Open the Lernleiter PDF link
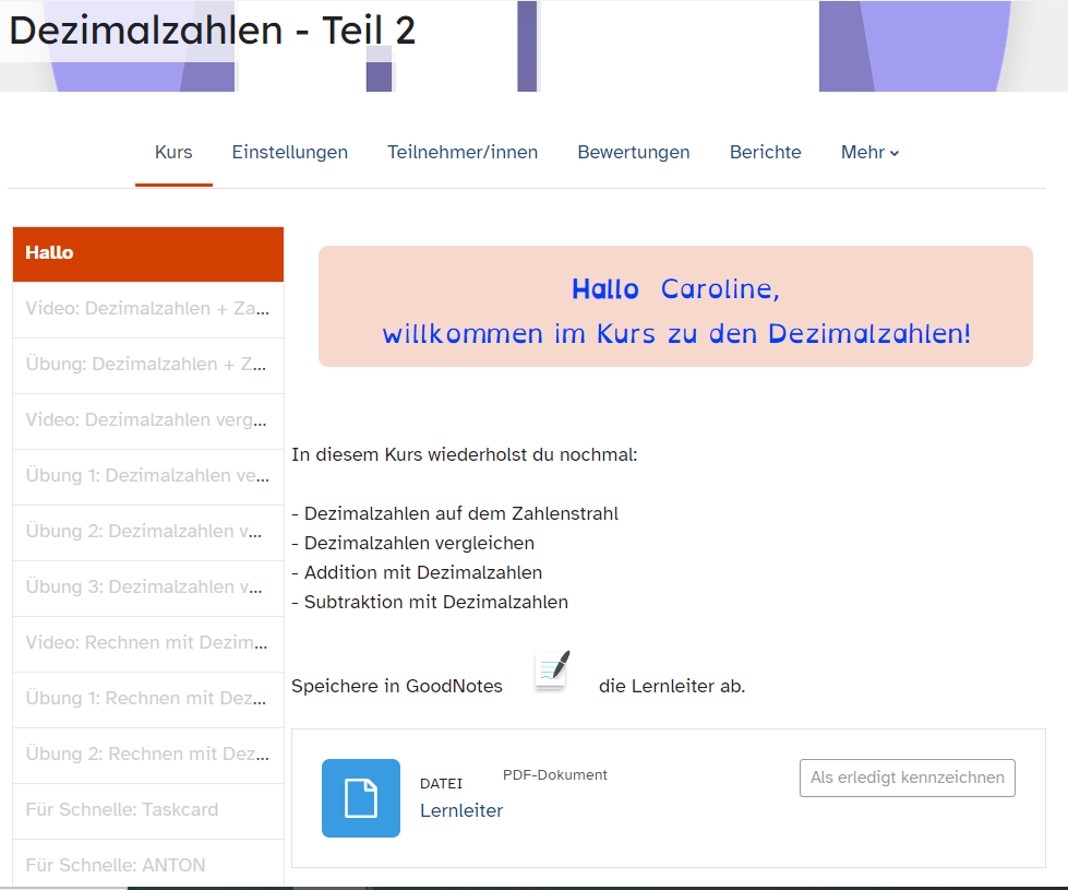Viewport: 1068px width, 890px height. tap(461, 811)
